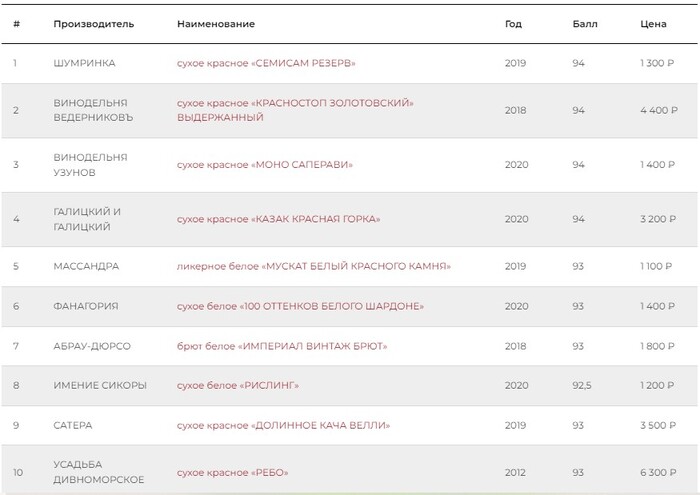Viewport: 700px width, 495px height.
Task: Click the «Наименование» column header
Action: coord(215,23)
